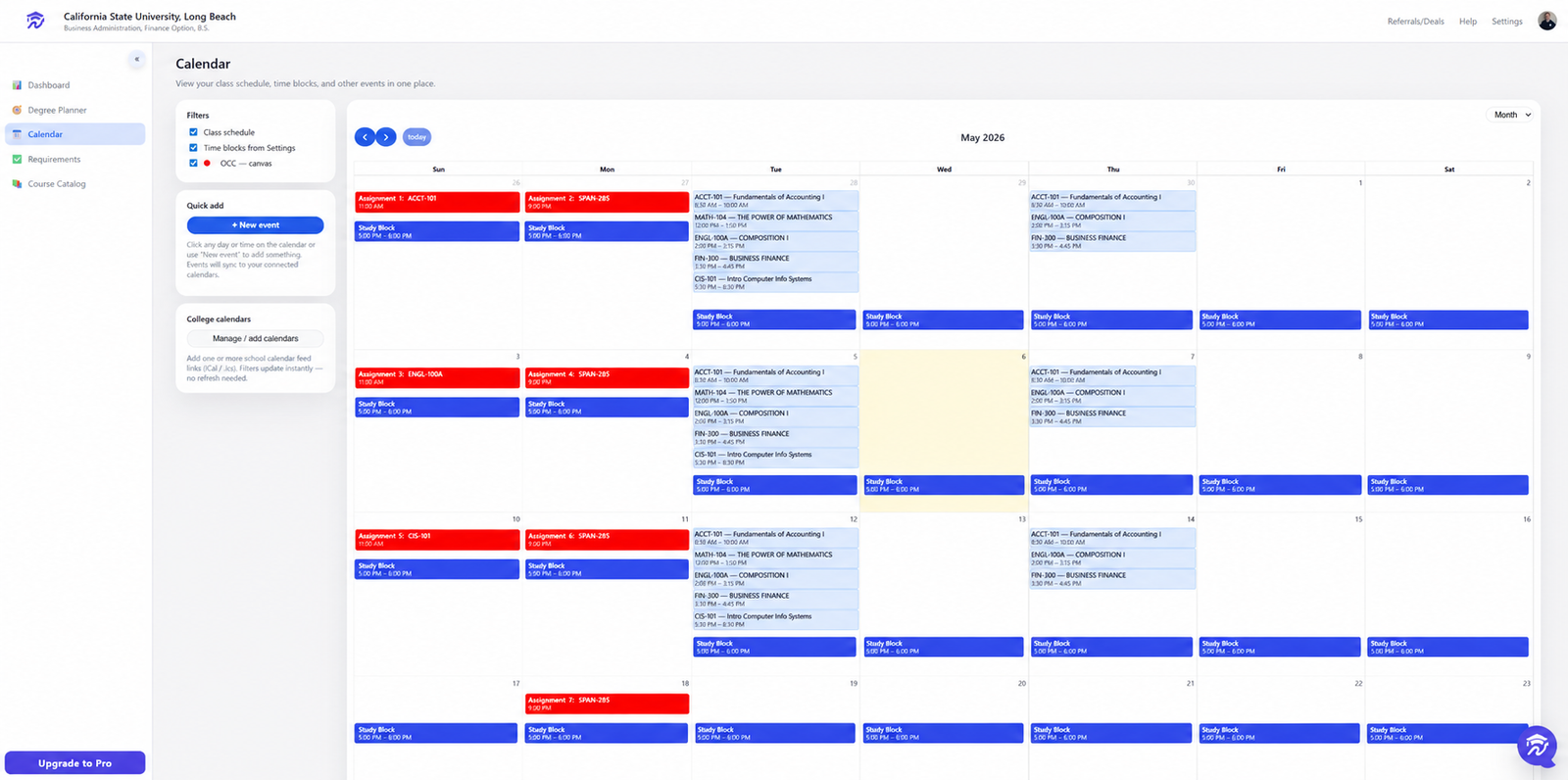Click the Wed column header
This screenshot has height=780, width=1568.
click(x=944, y=170)
